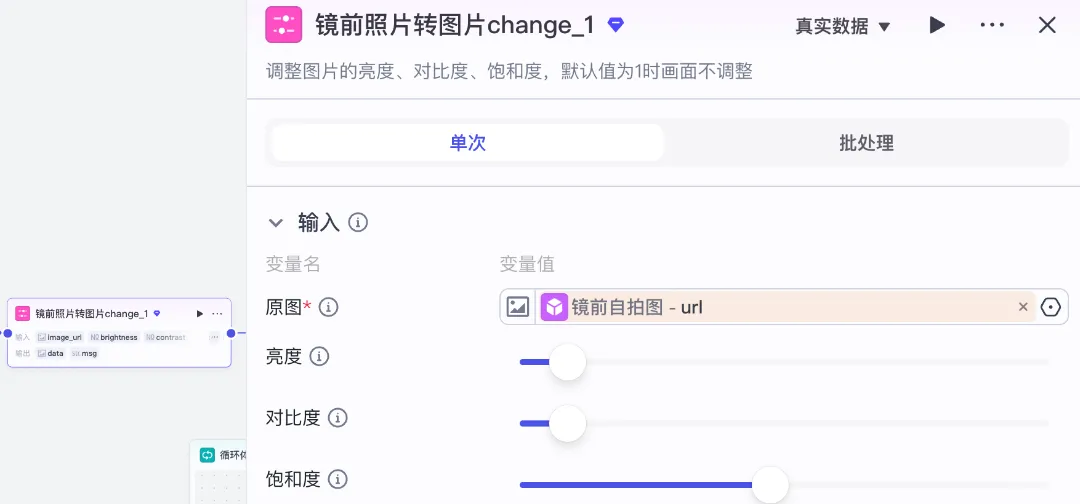Click the info icon next to 输入
1080x504 pixels.
point(358,222)
